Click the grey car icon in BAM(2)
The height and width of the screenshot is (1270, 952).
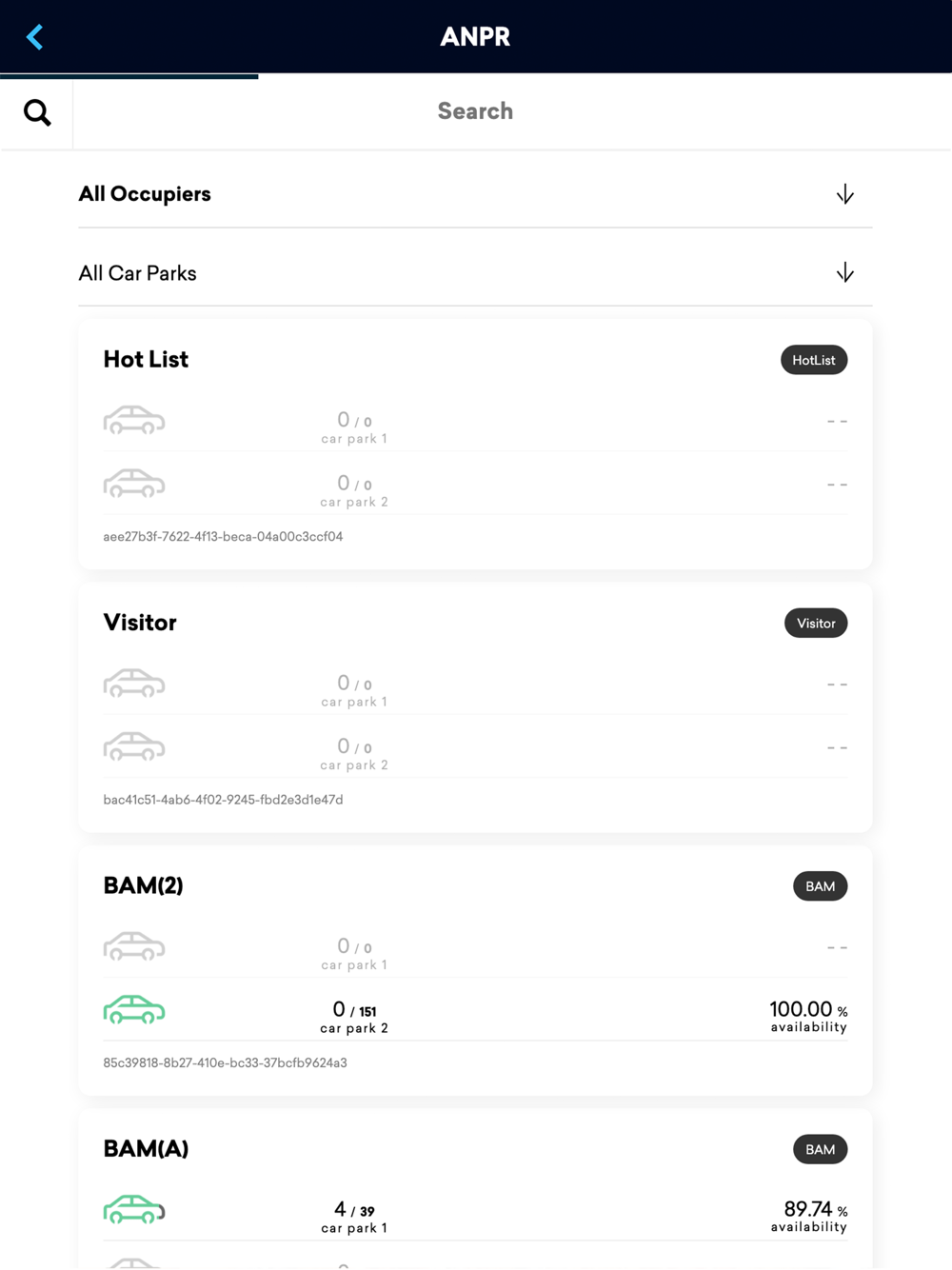[x=134, y=946]
